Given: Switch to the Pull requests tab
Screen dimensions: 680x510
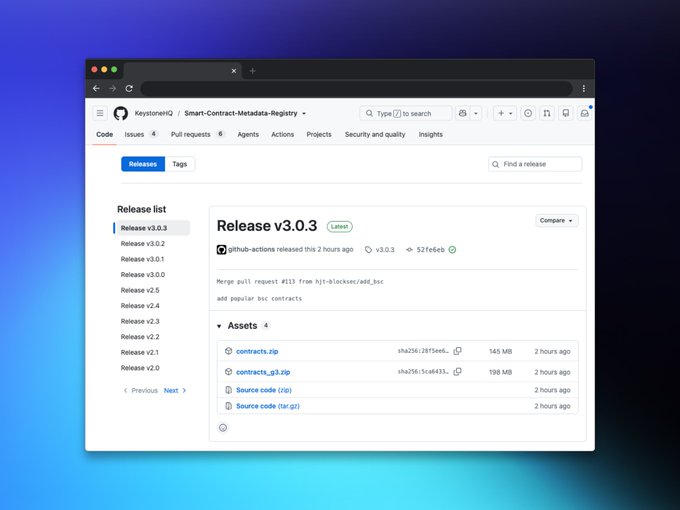Looking at the screenshot, I should [x=197, y=134].
